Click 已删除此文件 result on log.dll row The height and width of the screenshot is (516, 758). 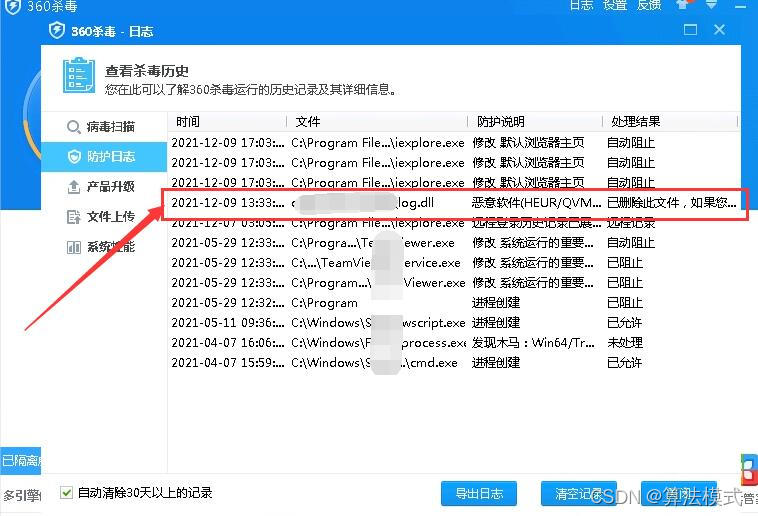(671, 203)
